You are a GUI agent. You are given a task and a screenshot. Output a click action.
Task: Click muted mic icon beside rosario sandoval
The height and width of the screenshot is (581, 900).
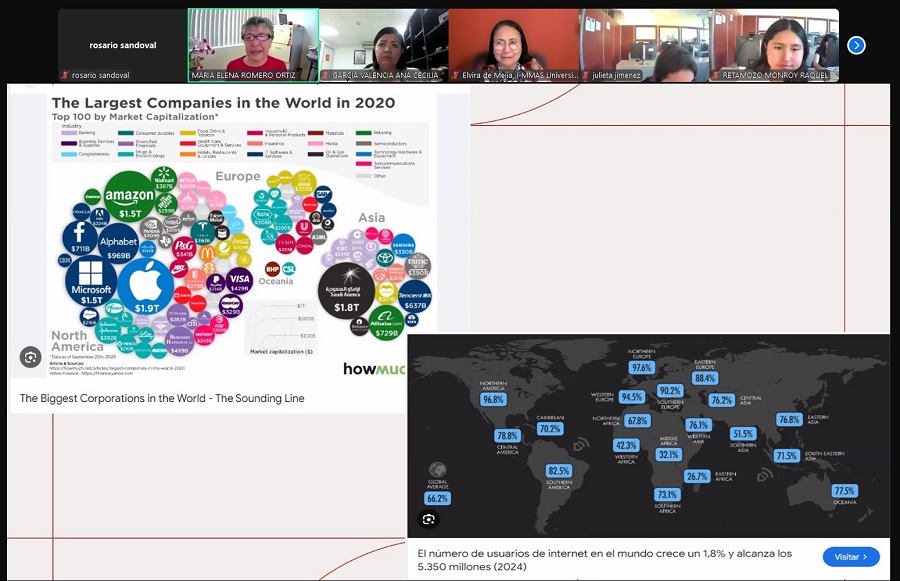(65, 75)
